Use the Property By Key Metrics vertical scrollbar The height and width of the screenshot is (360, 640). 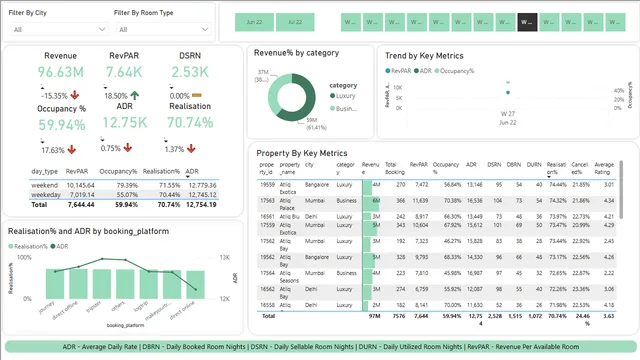pyautogui.click(x=621, y=189)
